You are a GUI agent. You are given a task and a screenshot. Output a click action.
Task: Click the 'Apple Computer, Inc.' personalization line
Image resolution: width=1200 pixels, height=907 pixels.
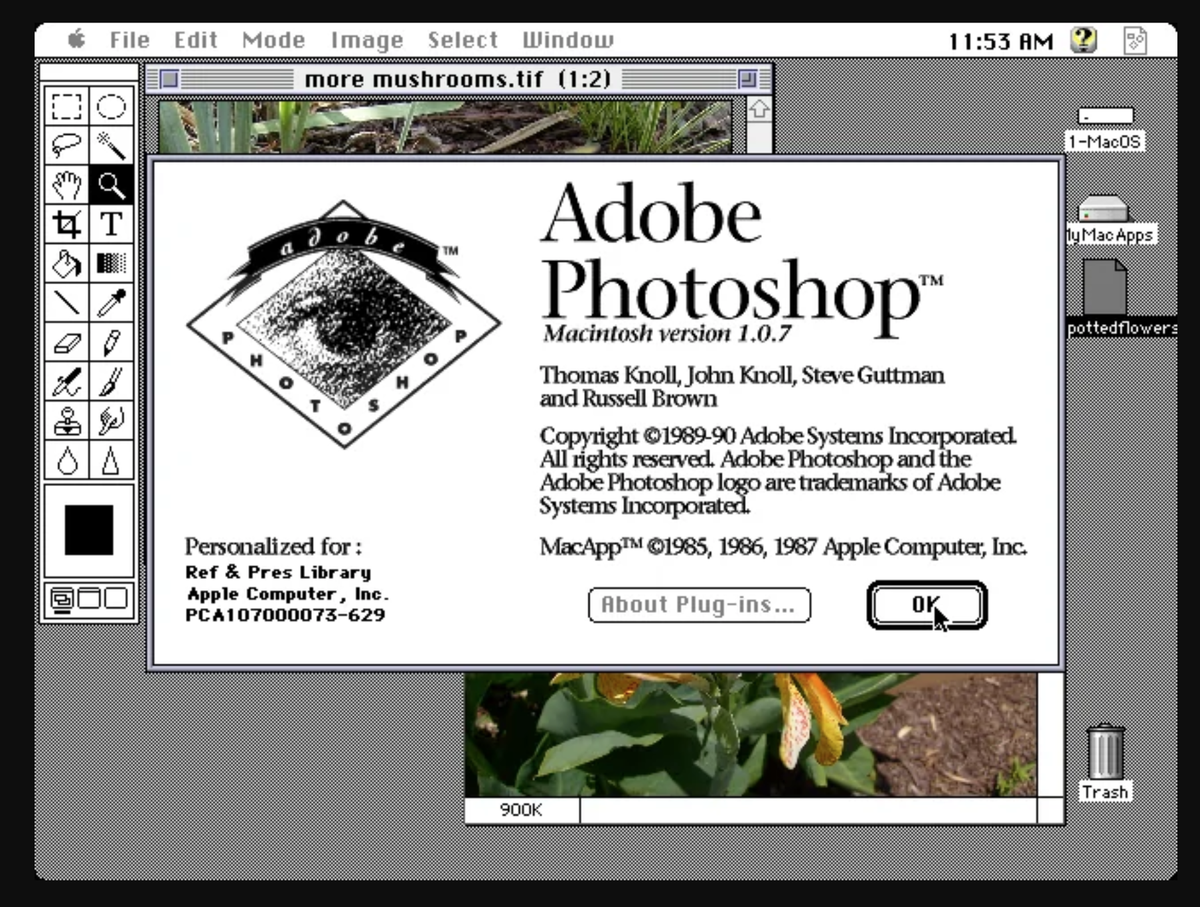288,594
